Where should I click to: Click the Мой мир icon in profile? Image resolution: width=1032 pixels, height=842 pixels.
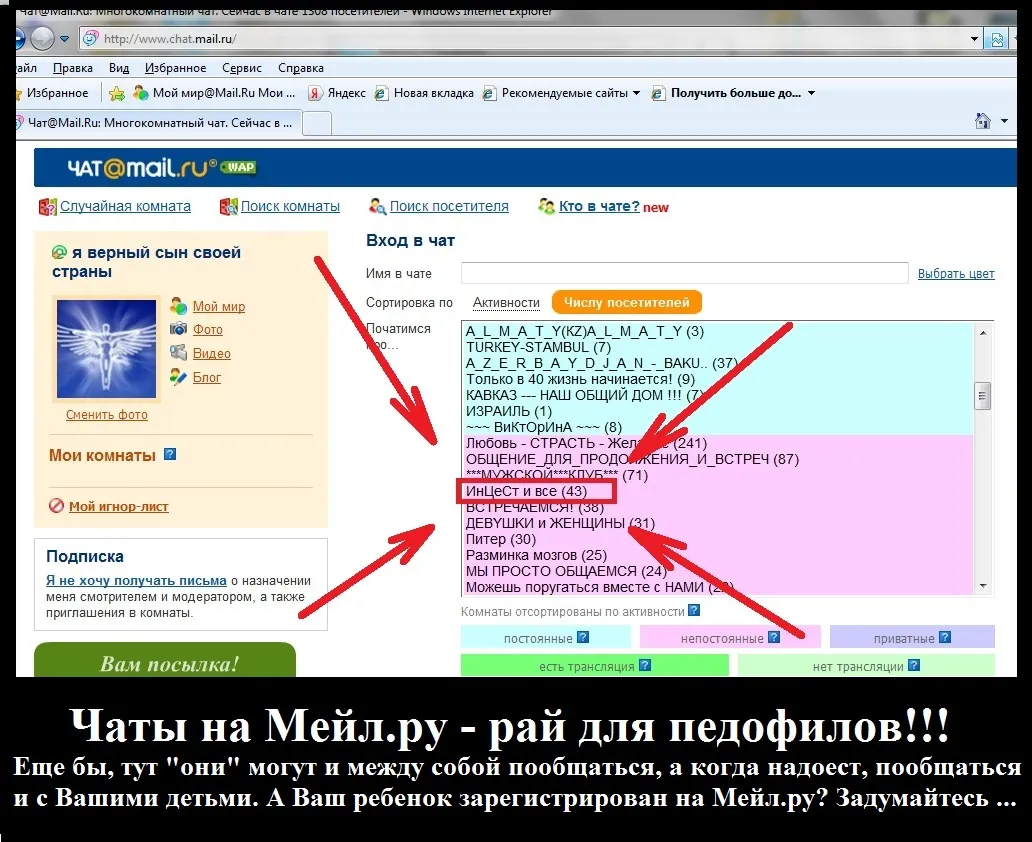coord(178,305)
